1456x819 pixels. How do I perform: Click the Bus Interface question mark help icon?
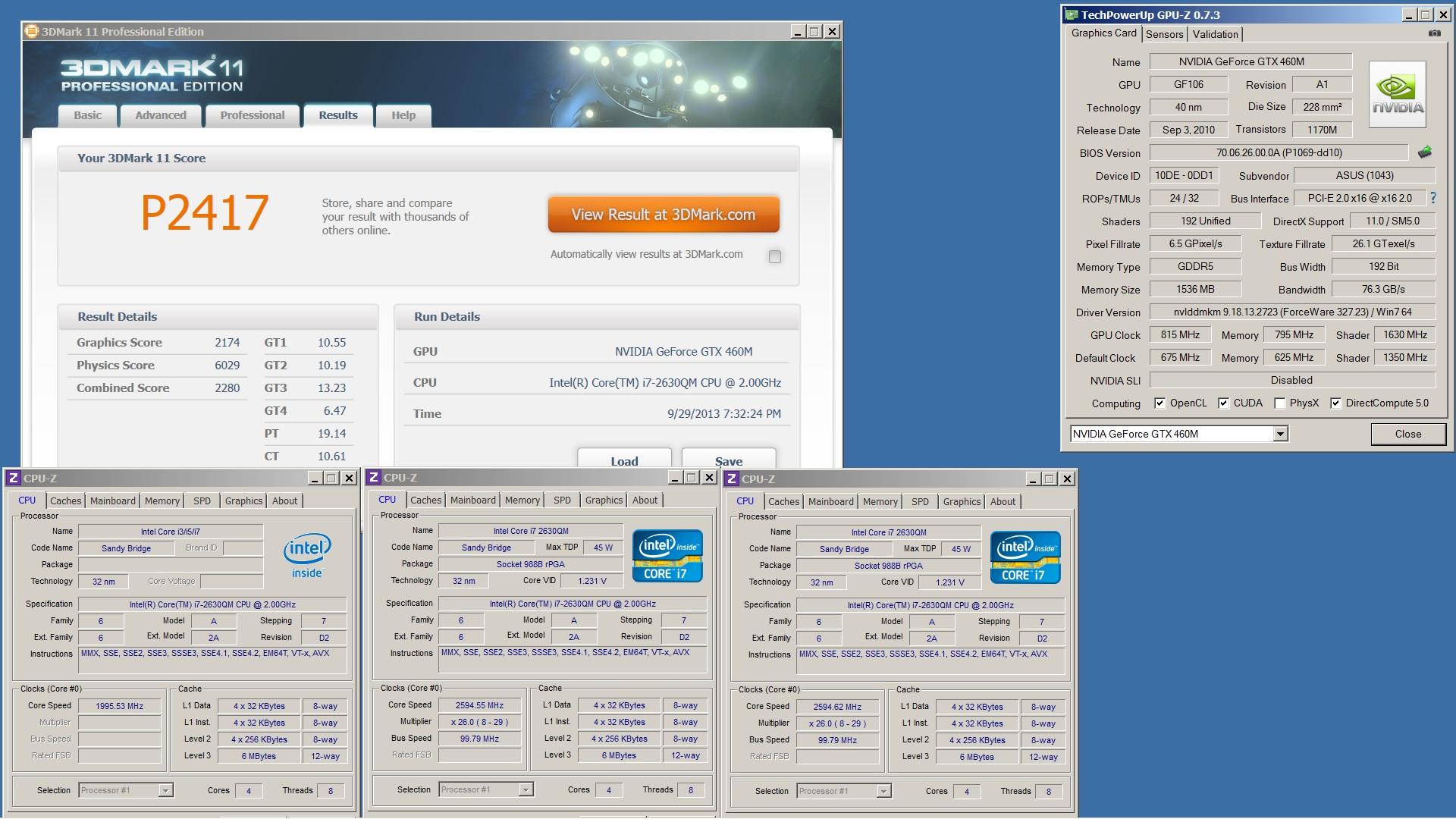(1432, 198)
